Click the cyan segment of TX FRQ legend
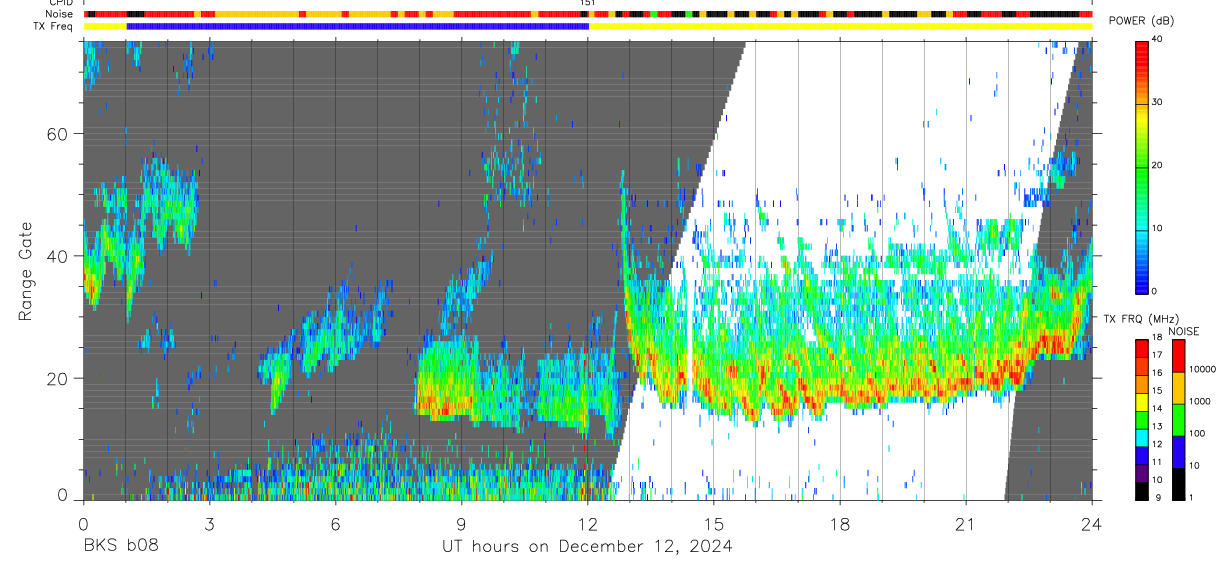This screenshot has height=567, width=1228. [1141, 438]
